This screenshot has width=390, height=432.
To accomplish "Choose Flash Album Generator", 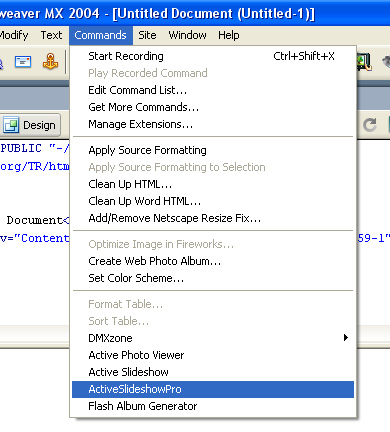I will [213, 406].
